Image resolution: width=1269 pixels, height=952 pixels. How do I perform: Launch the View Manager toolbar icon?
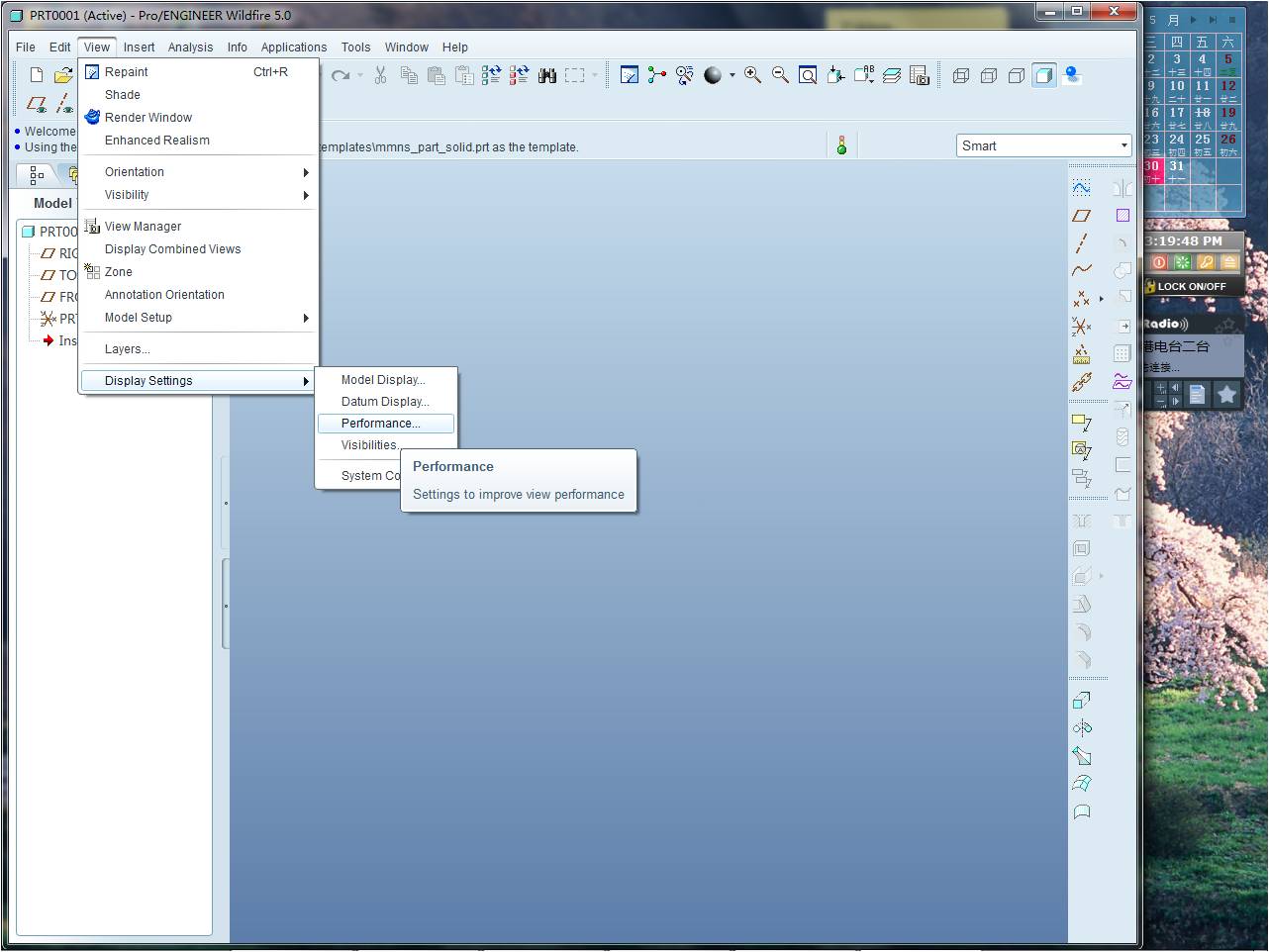pyautogui.click(x=919, y=75)
